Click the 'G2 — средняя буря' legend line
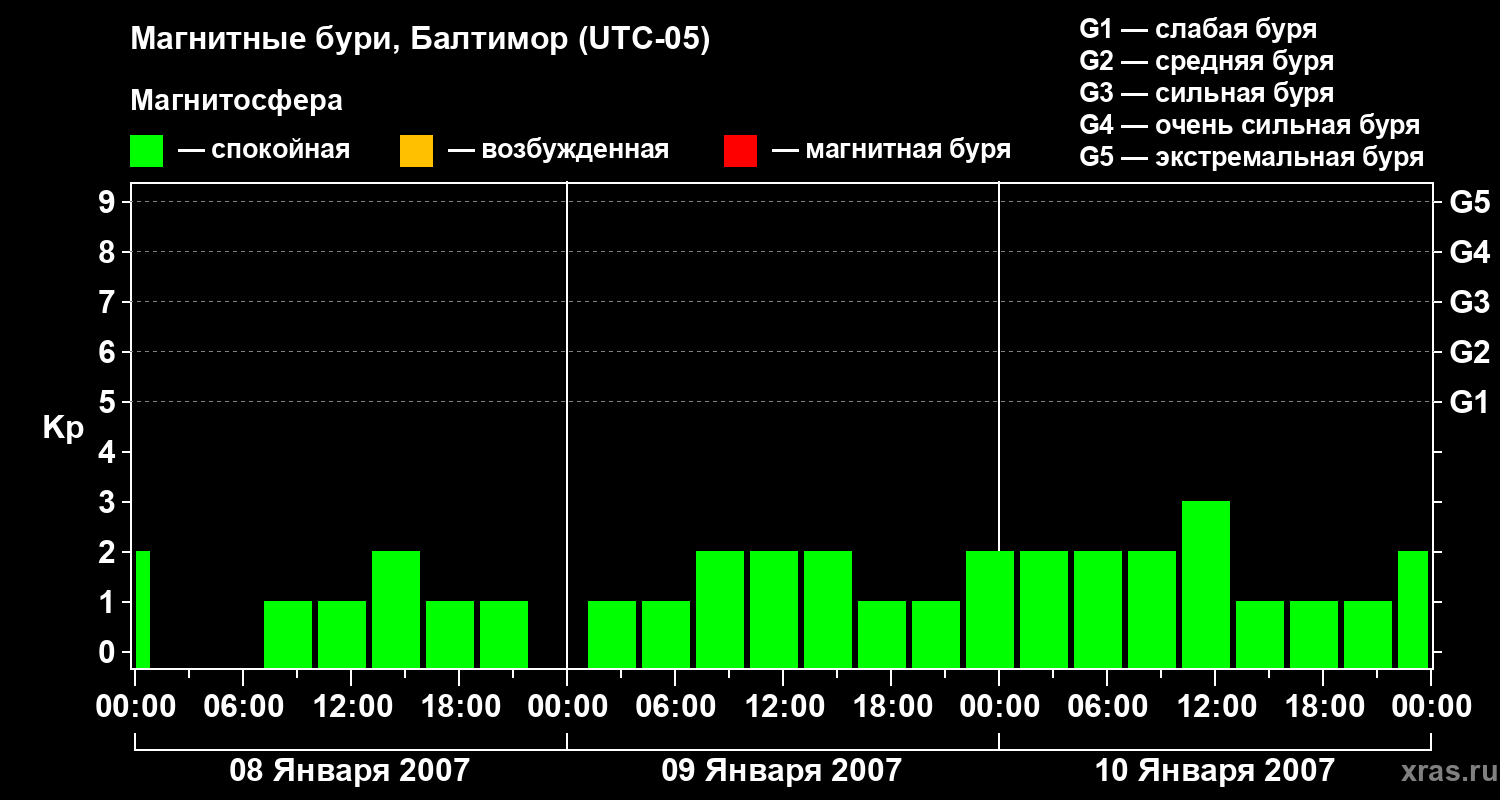Image resolution: width=1500 pixels, height=800 pixels. pos(1207,61)
